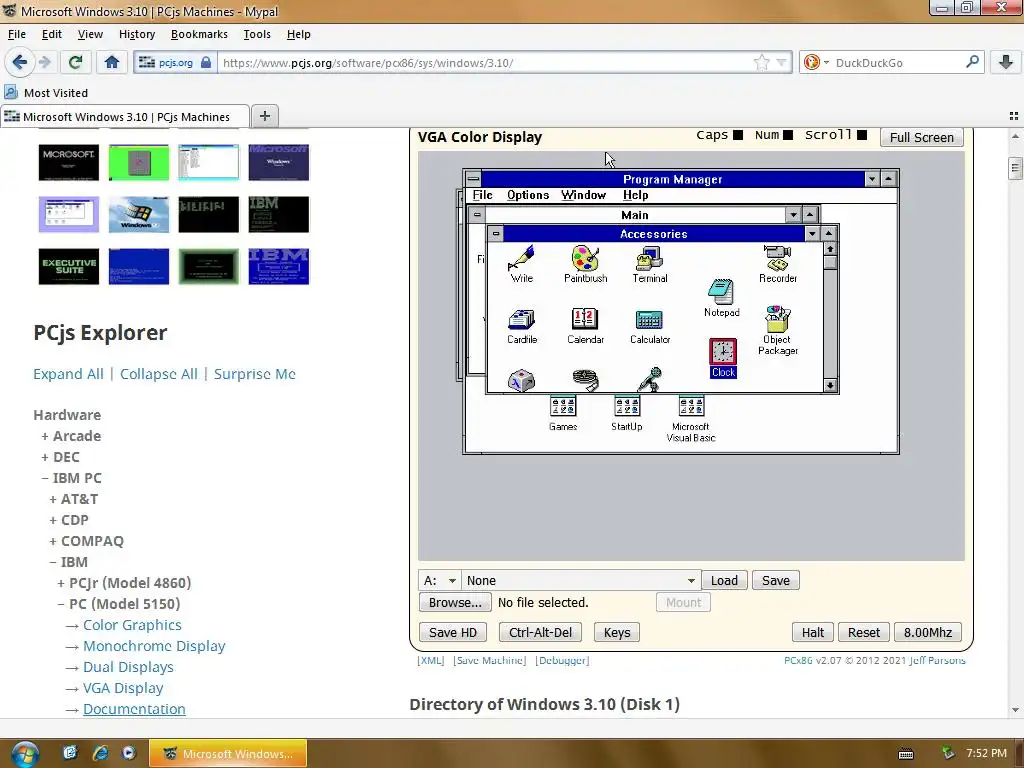Open the browser Bookmarks menu

click(199, 34)
